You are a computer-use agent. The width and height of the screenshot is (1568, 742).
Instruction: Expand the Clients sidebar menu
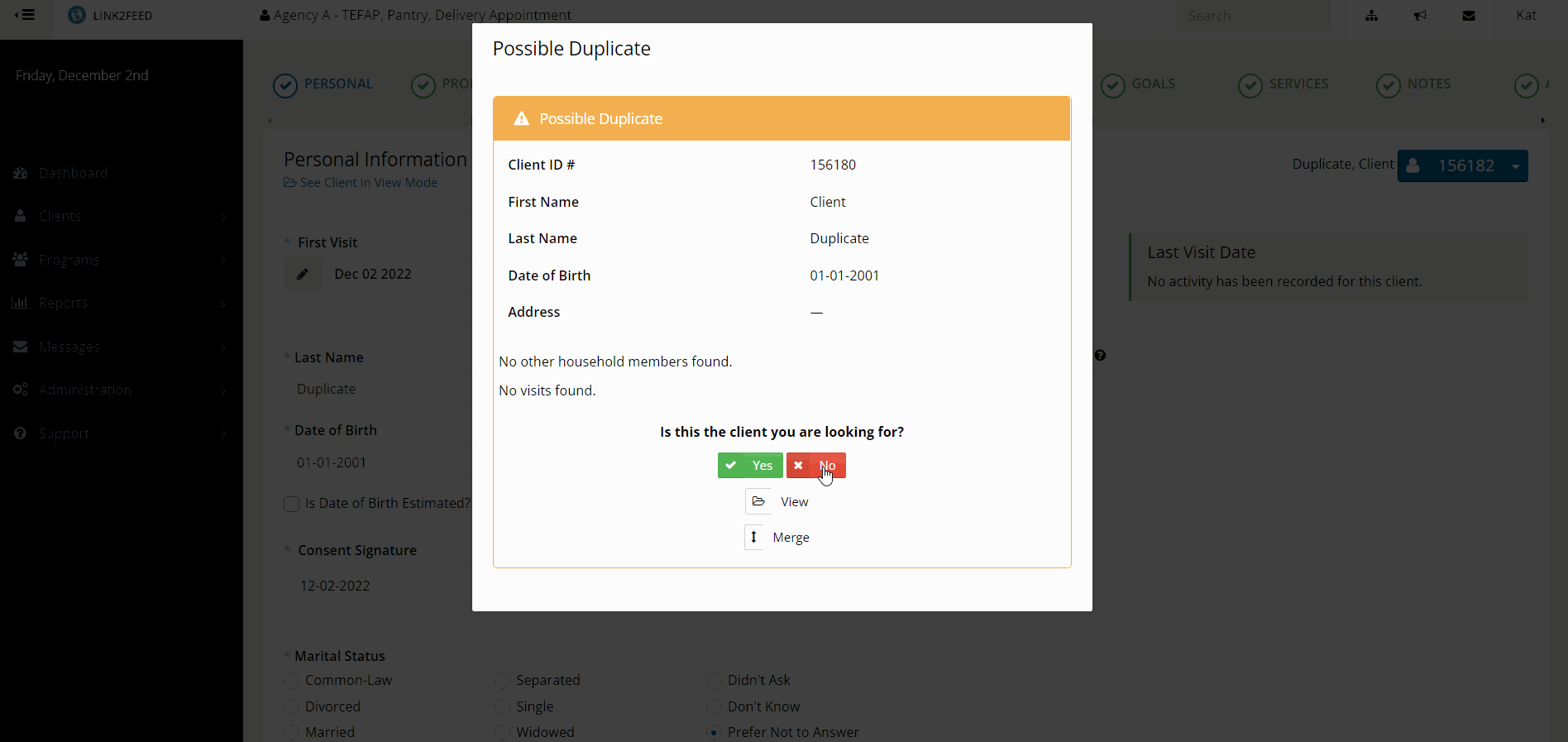(122, 216)
